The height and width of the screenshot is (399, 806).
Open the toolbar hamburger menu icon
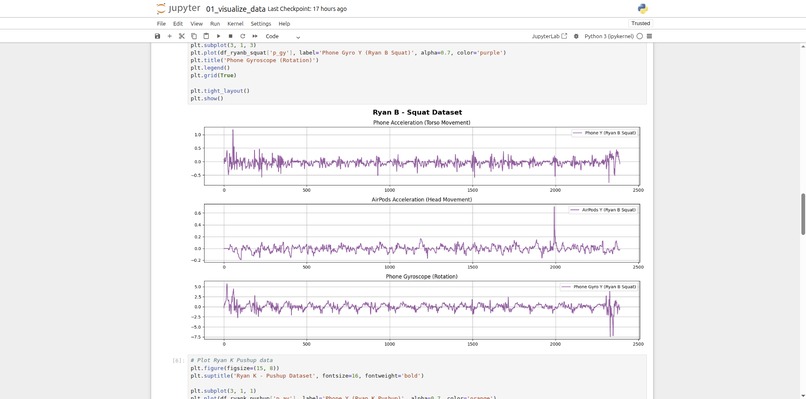coord(649,37)
